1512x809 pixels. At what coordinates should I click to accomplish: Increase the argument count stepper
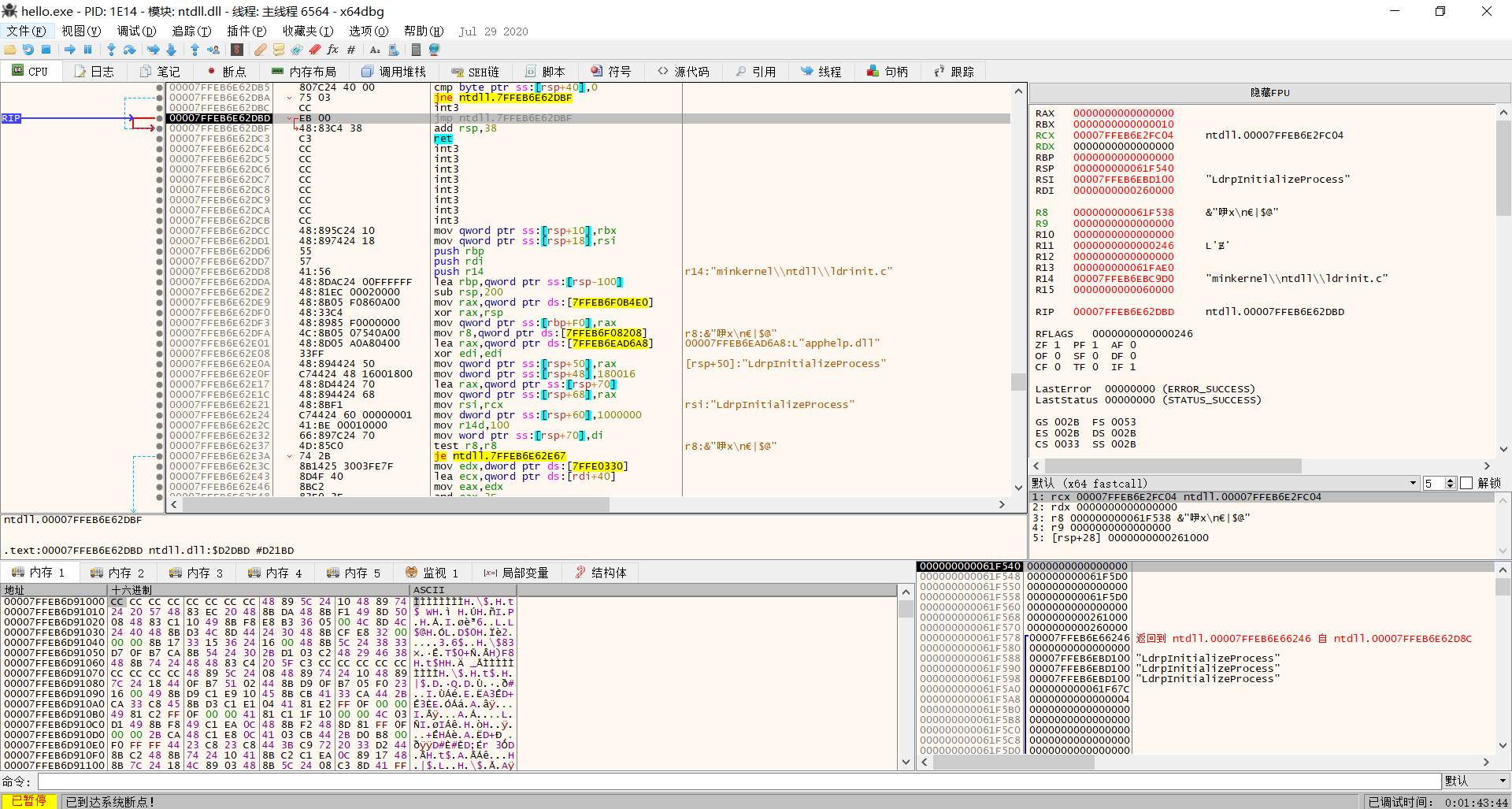tap(1451, 480)
